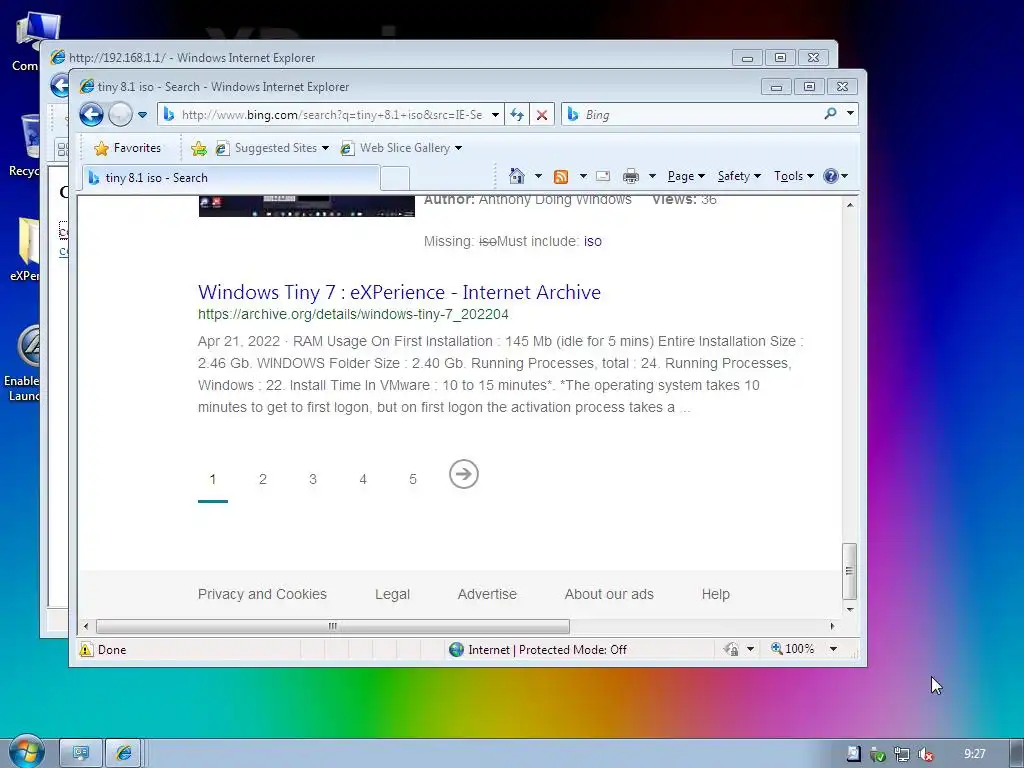Viewport: 1024px width, 768px height.
Task: Click the Home icon in command bar
Action: click(x=517, y=176)
